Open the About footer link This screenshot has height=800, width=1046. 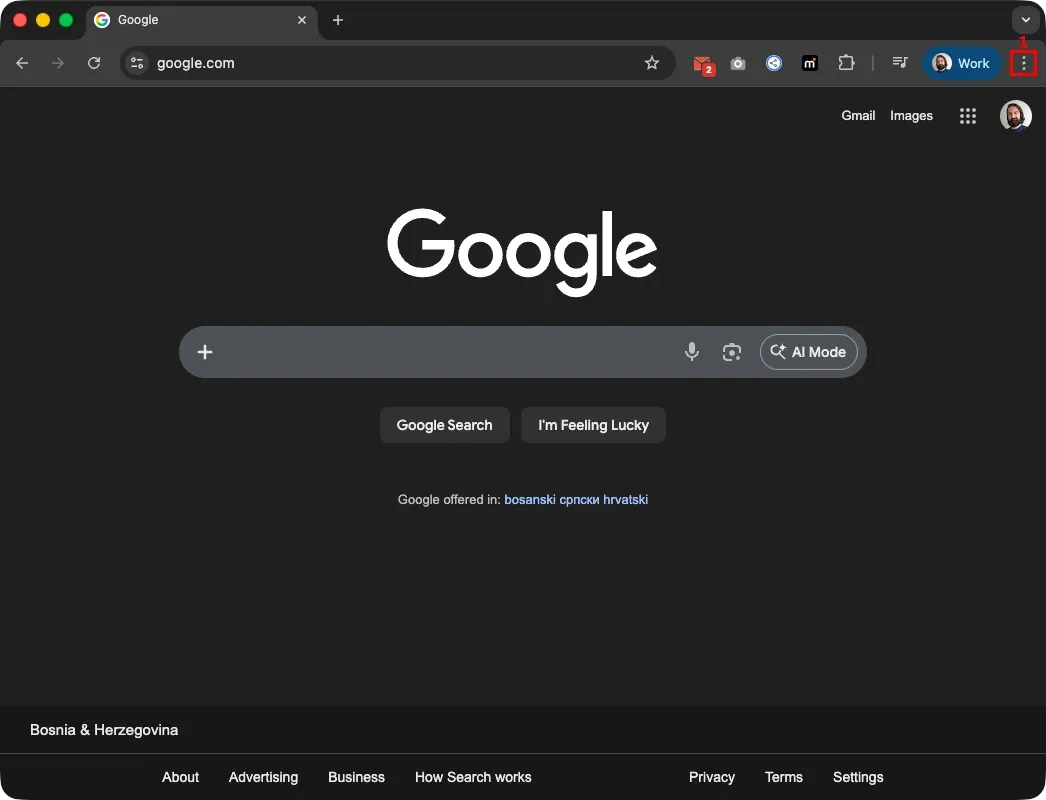click(x=180, y=777)
